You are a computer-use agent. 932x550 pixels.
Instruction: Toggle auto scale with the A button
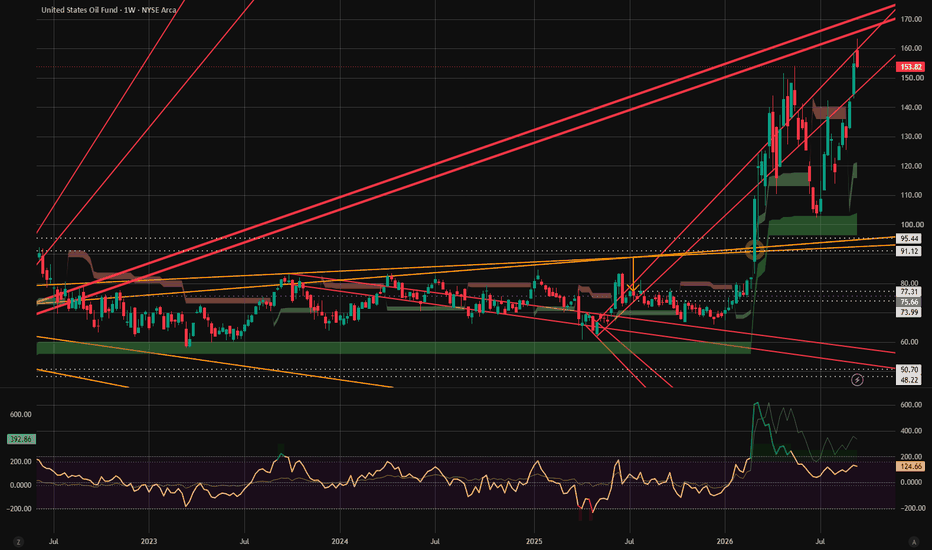click(914, 542)
